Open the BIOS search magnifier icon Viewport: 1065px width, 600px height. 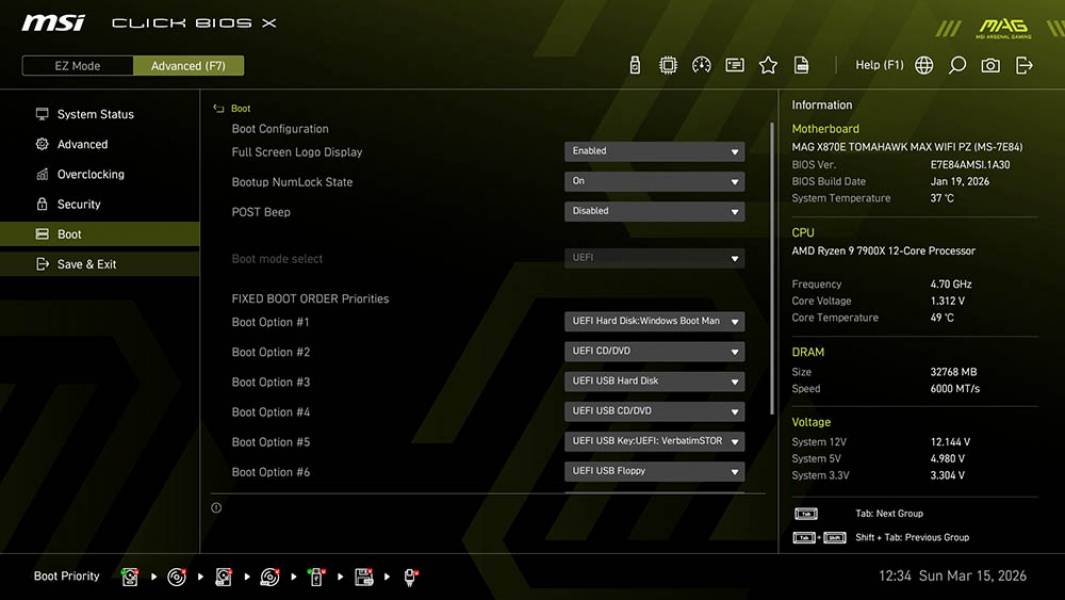(x=957, y=65)
